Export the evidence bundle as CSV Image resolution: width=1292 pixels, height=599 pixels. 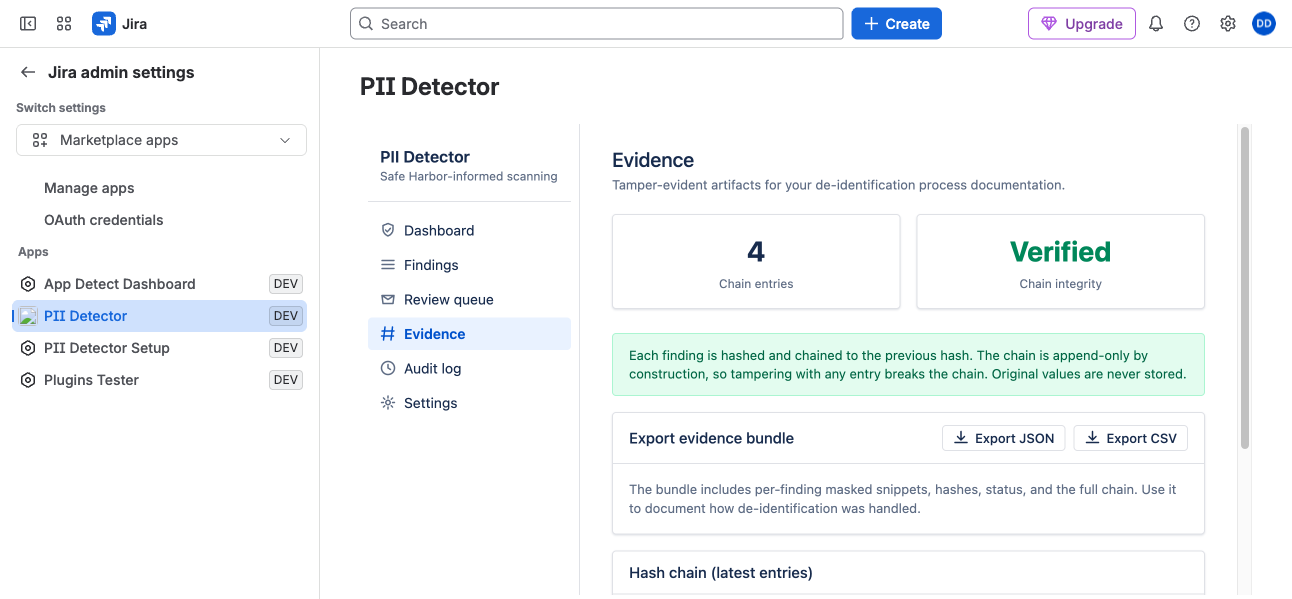pyautogui.click(x=1131, y=438)
